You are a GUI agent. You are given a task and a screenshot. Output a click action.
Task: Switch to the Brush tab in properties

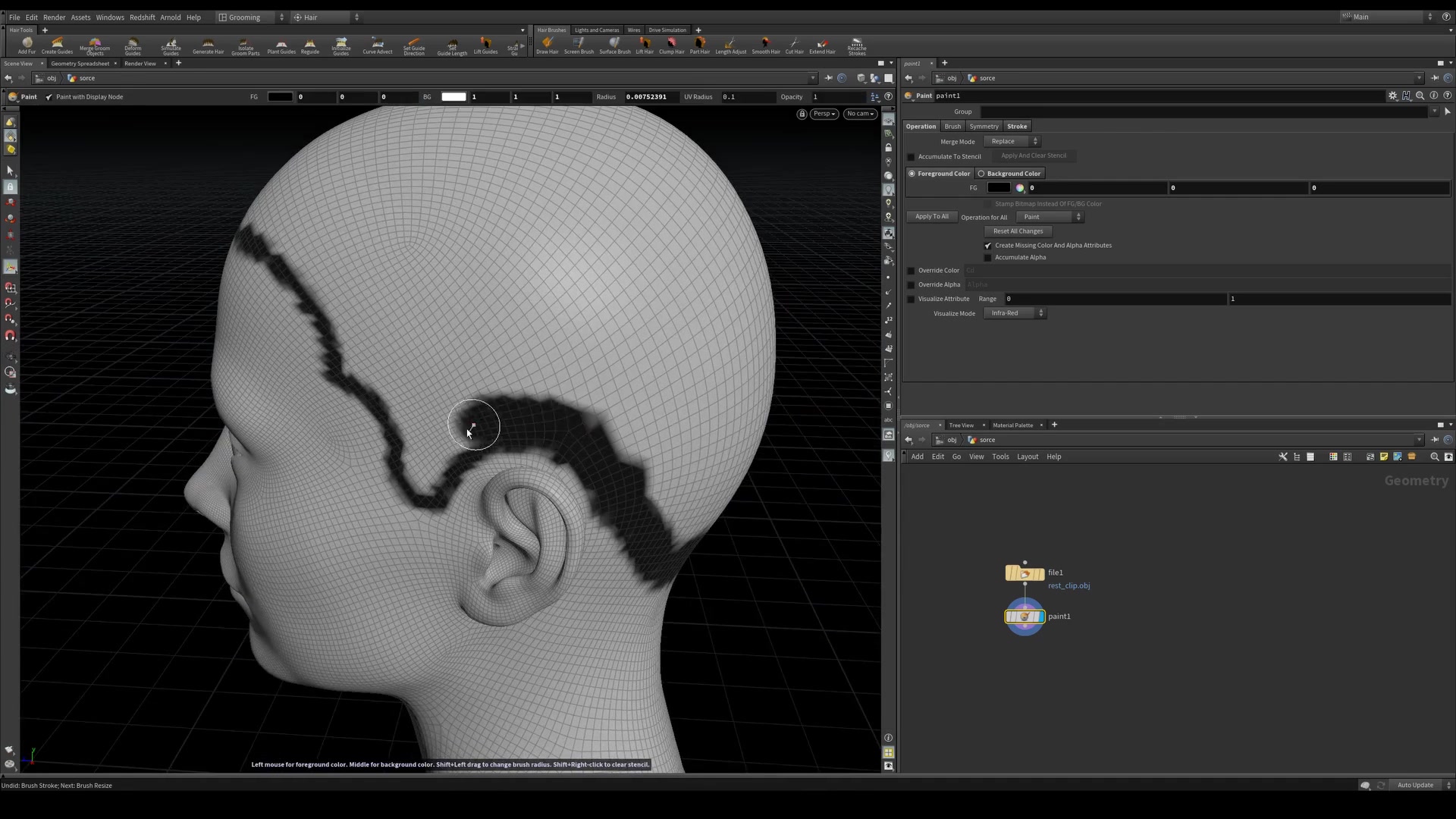951,126
